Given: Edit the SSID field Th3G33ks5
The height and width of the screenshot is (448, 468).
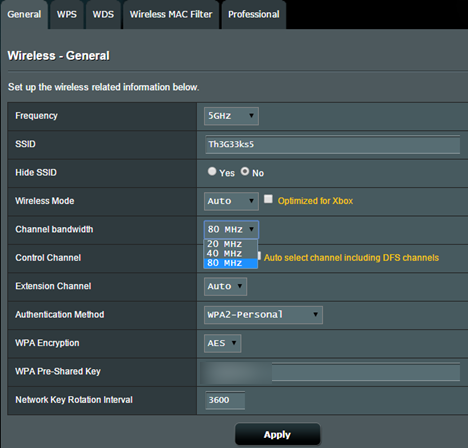Looking at the screenshot, I should pyautogui.click(x=333, y=144).
